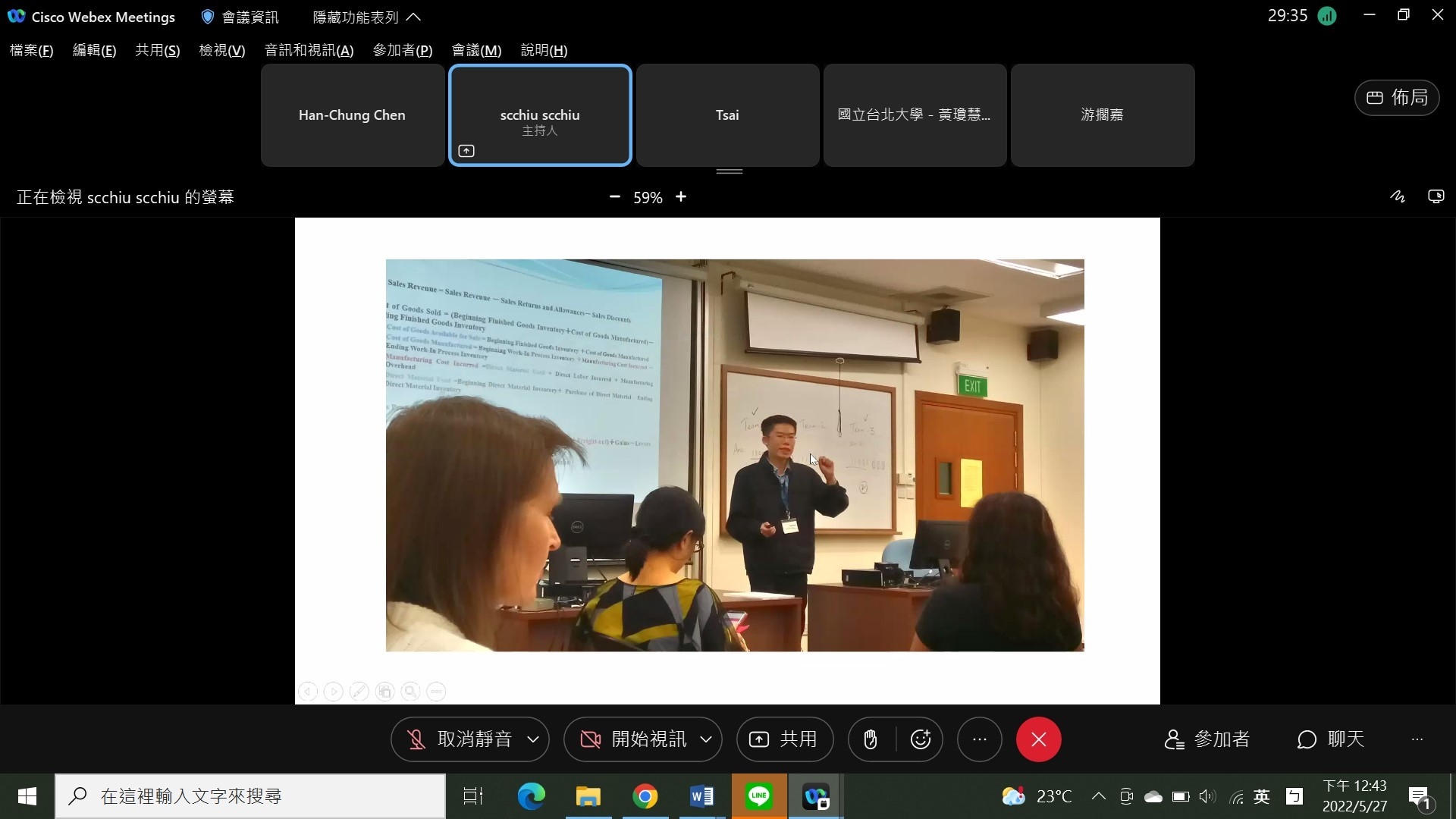Click plus to increase zoom from 59%
The width and height of the screenshot is (1456, 819).
click(x=681, y=197)
